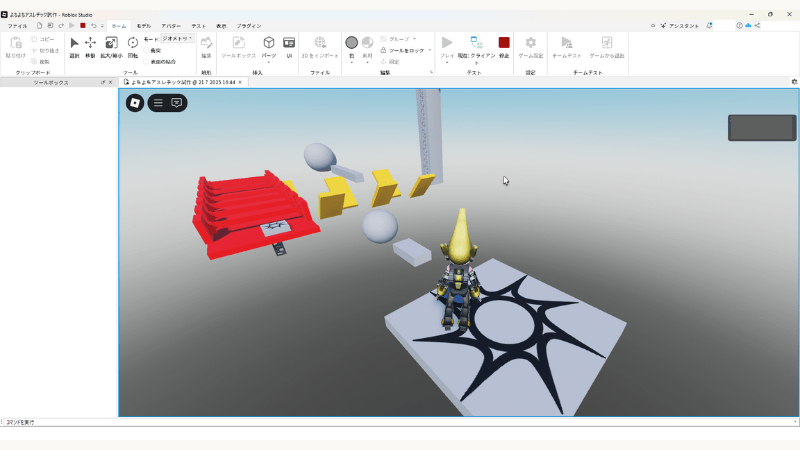Click the ツールをロック lock button
The image size is (800, 450).
point(402,51)
